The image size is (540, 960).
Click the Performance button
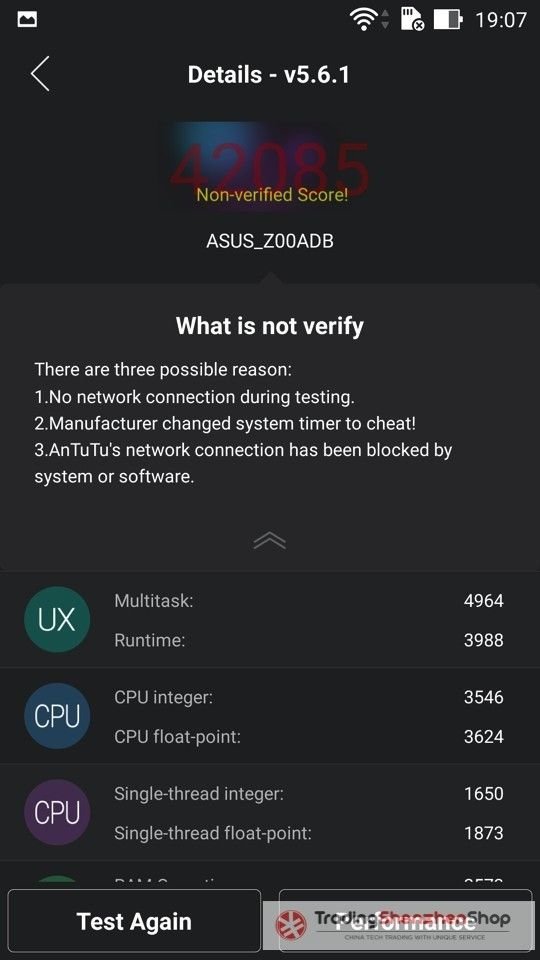(x=406, y=921)
